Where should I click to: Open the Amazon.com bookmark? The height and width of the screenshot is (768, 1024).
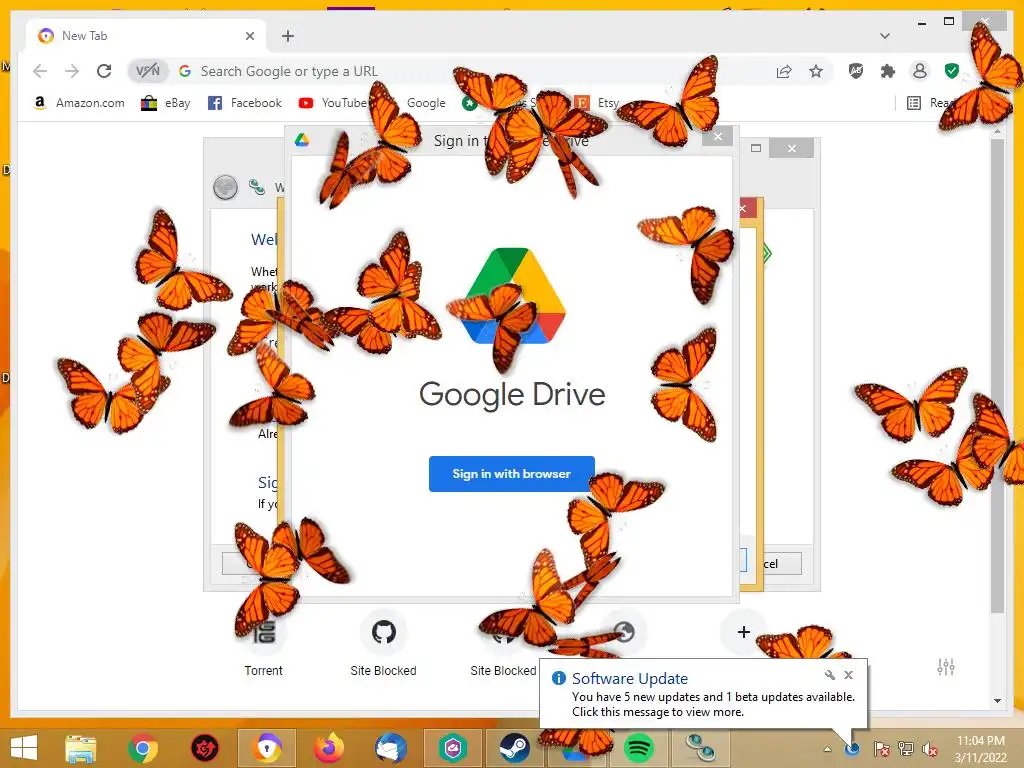(78, 103)
